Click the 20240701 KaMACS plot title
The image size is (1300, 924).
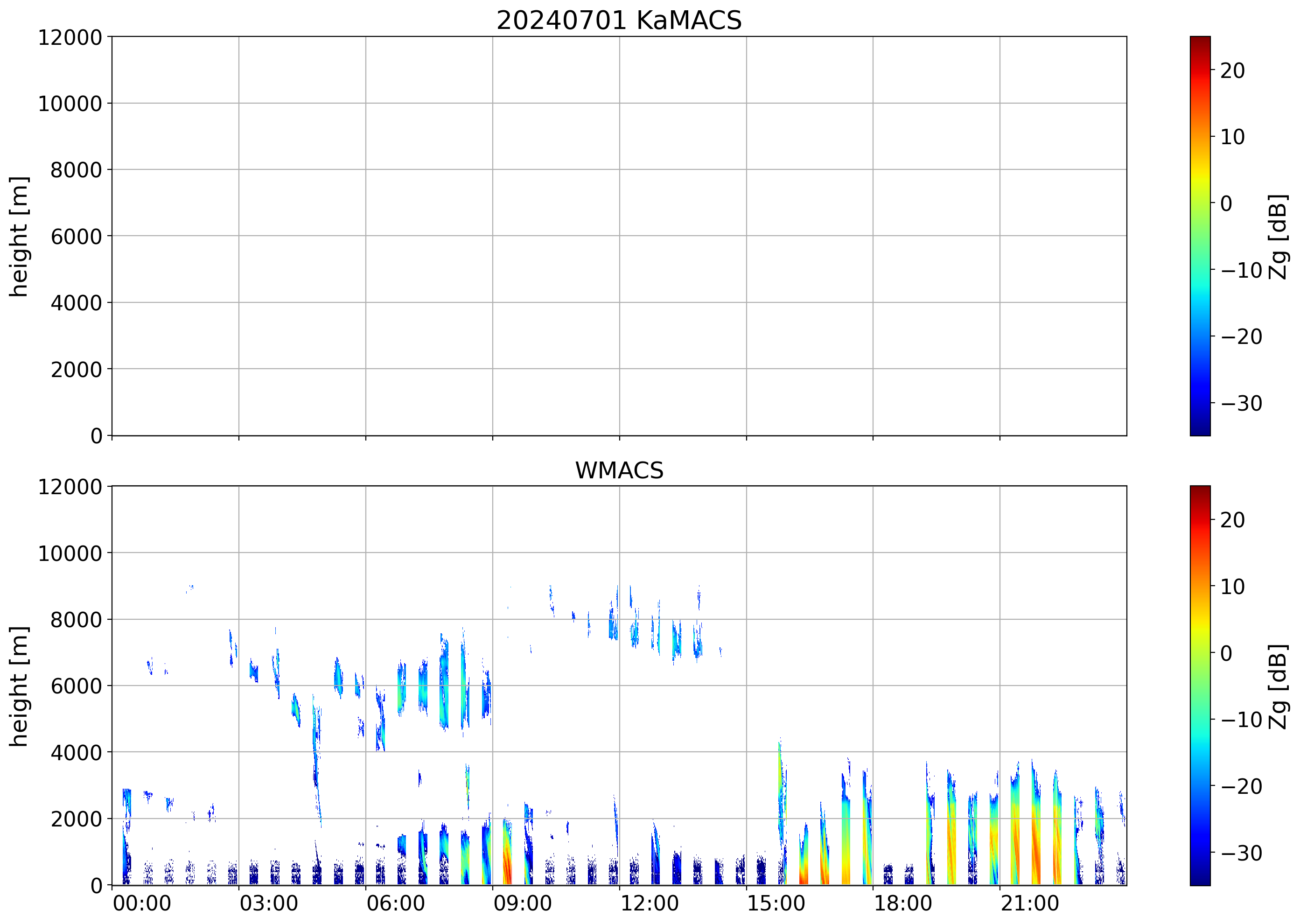(x=619, y=21)
